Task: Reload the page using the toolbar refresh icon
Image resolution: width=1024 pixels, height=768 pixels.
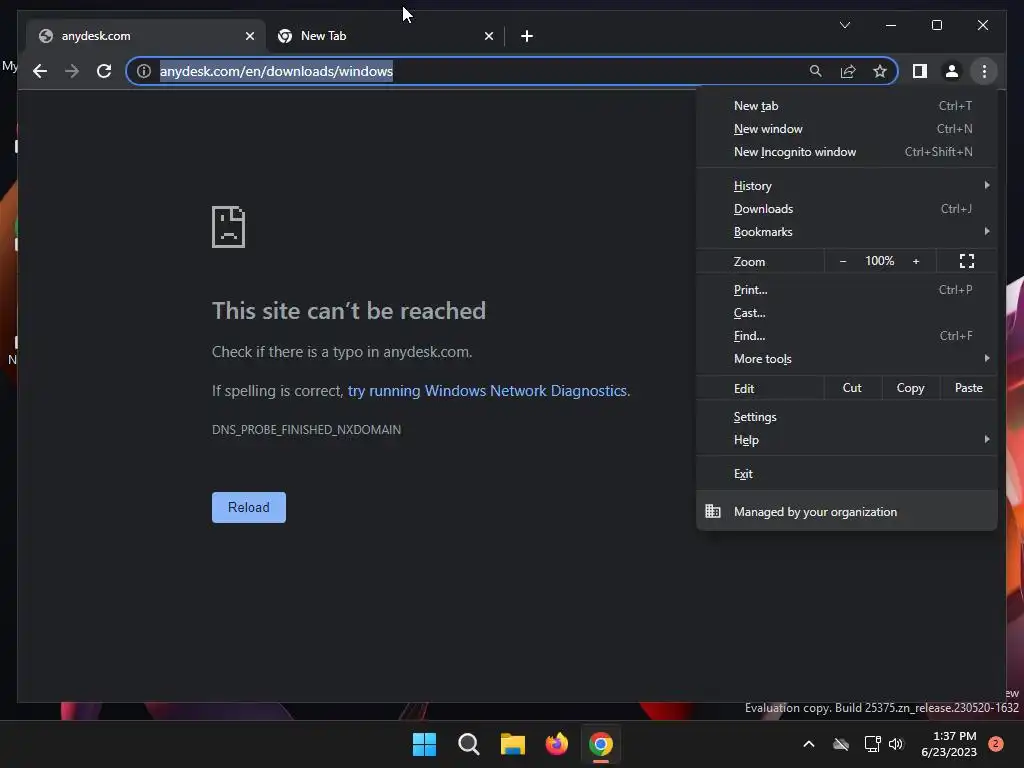Action: pos(104,71)
